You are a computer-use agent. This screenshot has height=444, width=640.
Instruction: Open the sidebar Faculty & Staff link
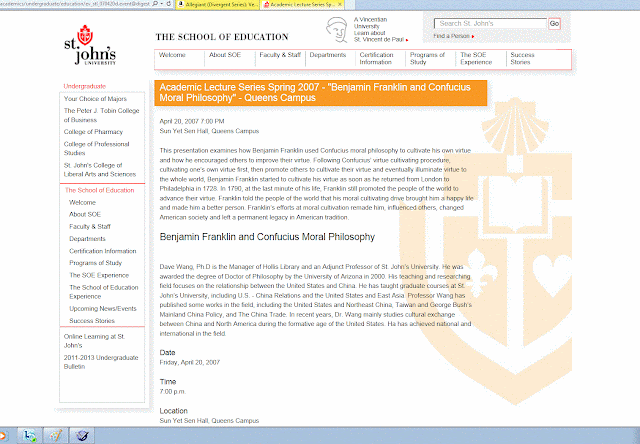click(90, 226)
